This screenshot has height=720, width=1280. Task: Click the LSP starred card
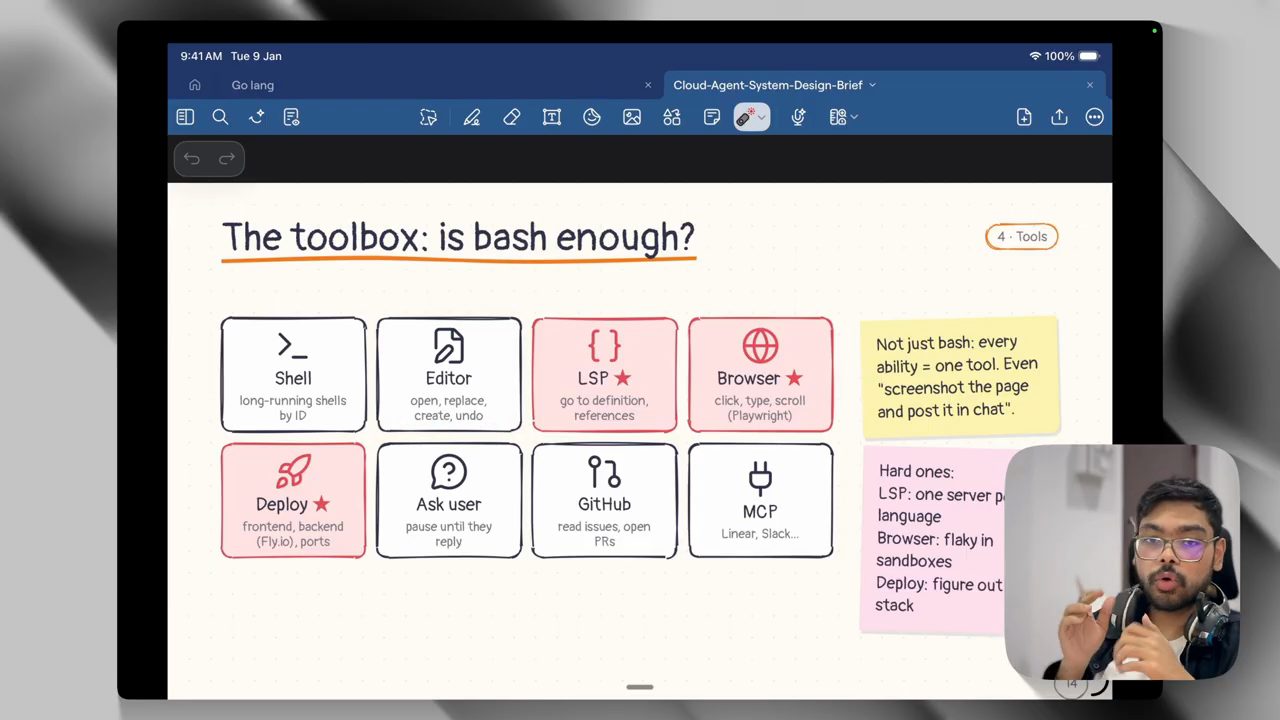(x=604, y=375)
